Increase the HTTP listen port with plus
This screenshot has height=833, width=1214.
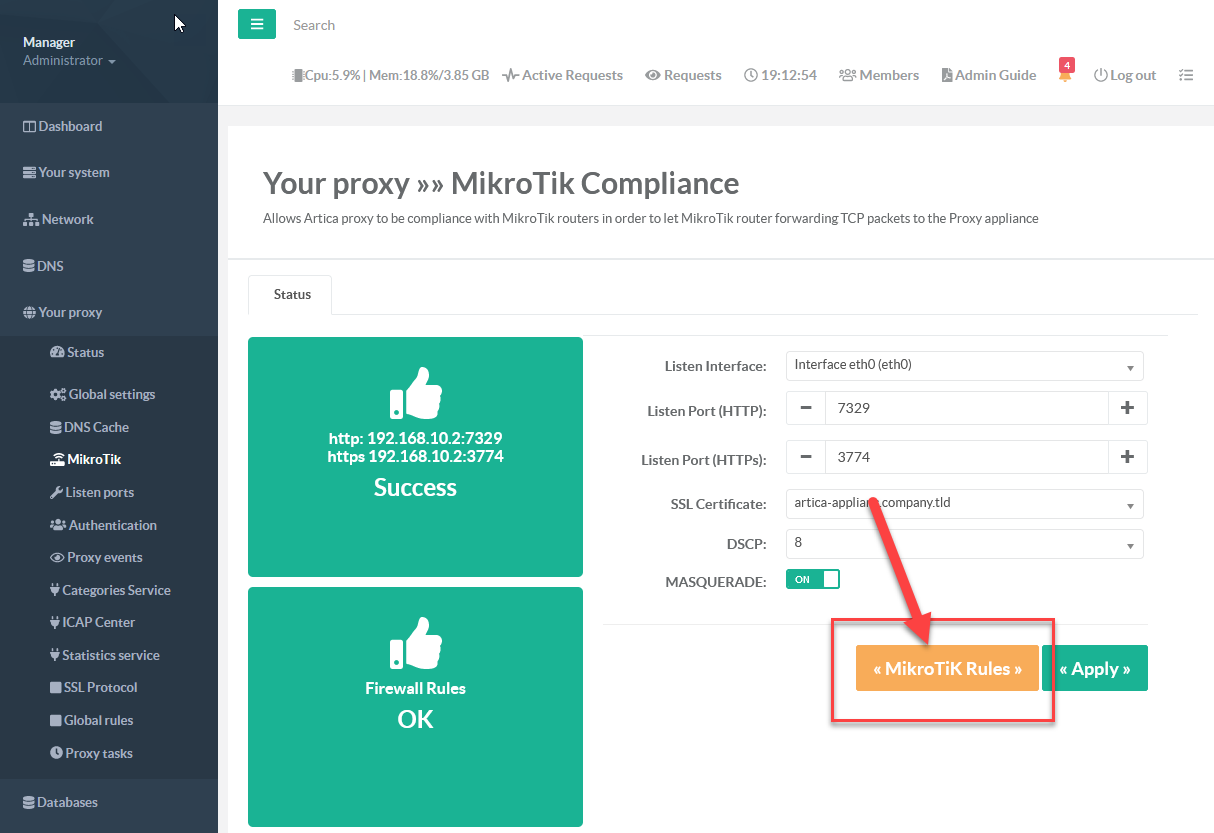pyautogui.click(x=1127, y=408)
